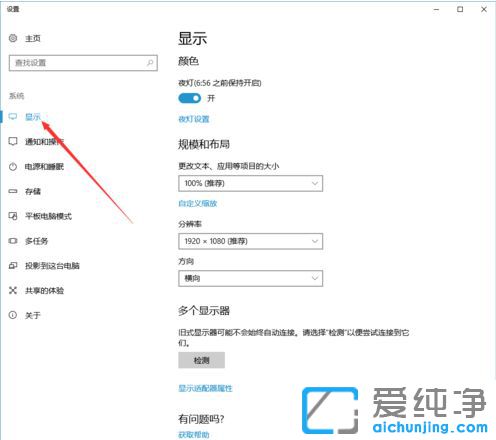The height and width of the screenshot is (440, 496).
Task: Open the 1920 × 1080 resolution dropdown
Action: tap(250, 241)
